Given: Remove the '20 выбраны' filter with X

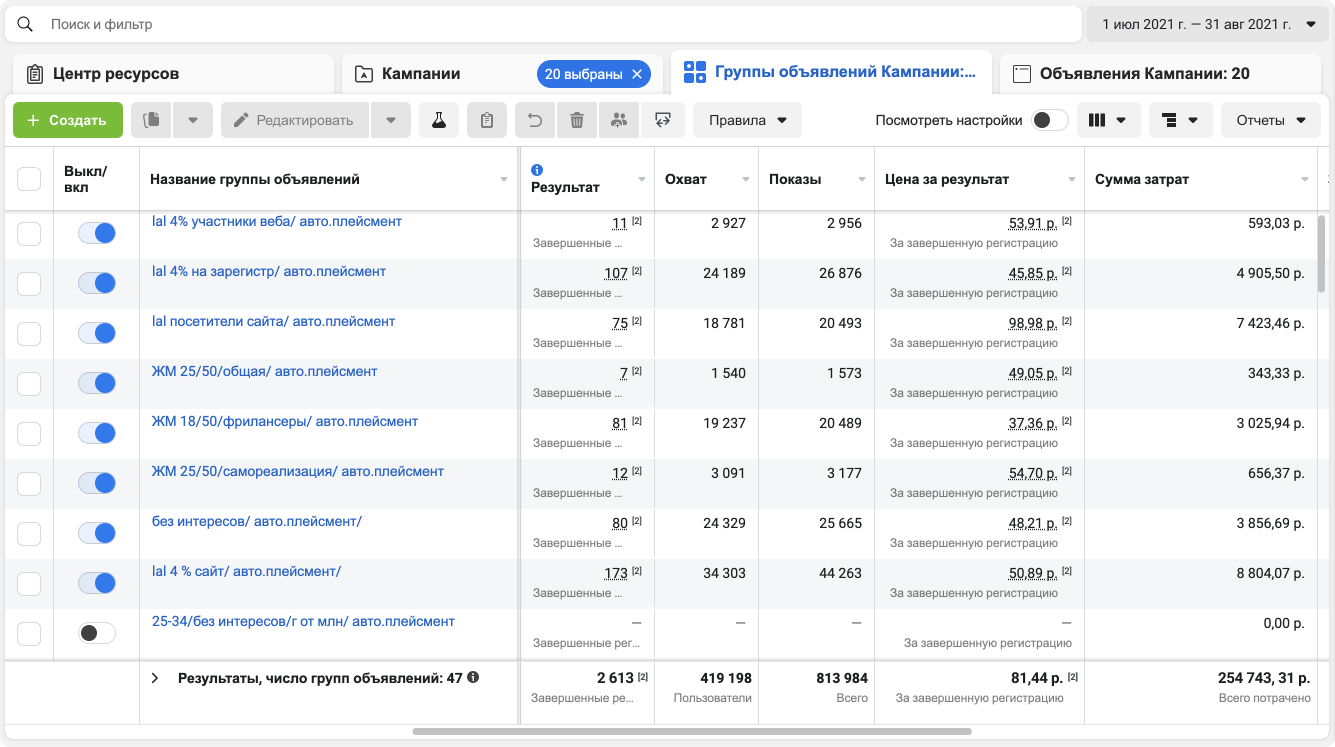Looking at the screenshot, I should [637, 74].
